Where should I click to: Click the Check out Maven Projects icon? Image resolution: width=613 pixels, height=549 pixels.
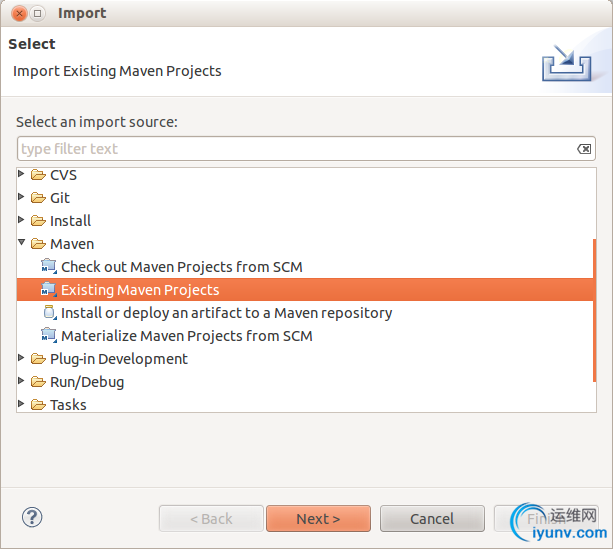49,267
